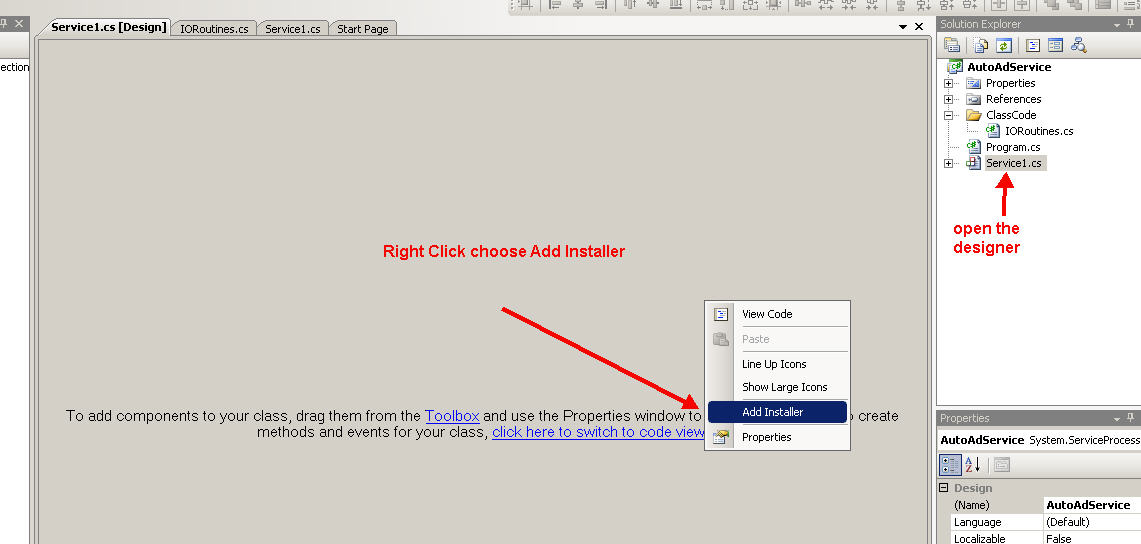
Task: Sort Properties grid alphabetically
Action: [x=973, y=464]
